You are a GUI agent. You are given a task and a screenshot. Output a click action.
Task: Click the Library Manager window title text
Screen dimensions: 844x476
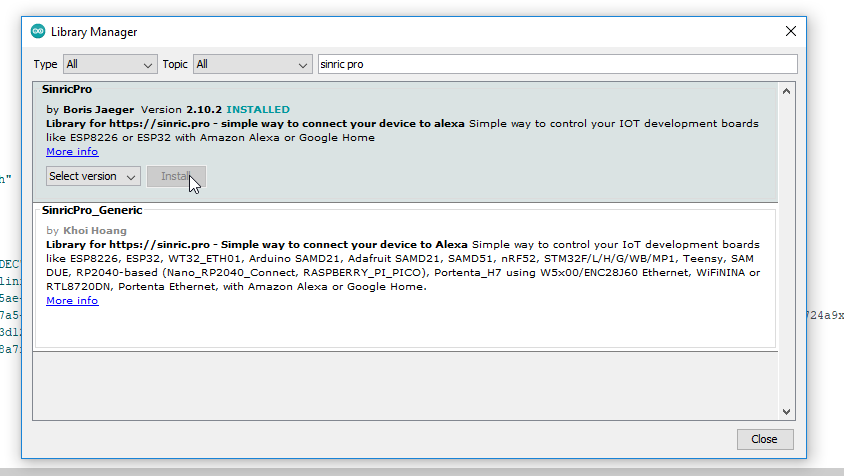click(94, 32)
